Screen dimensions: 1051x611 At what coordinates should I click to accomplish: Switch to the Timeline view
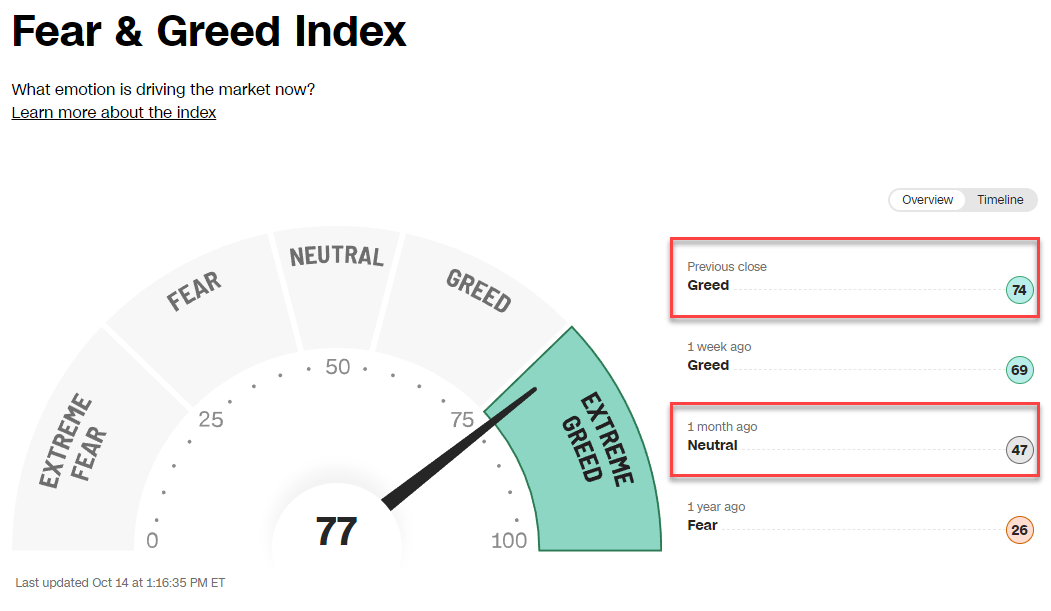tap(1000, 200)
